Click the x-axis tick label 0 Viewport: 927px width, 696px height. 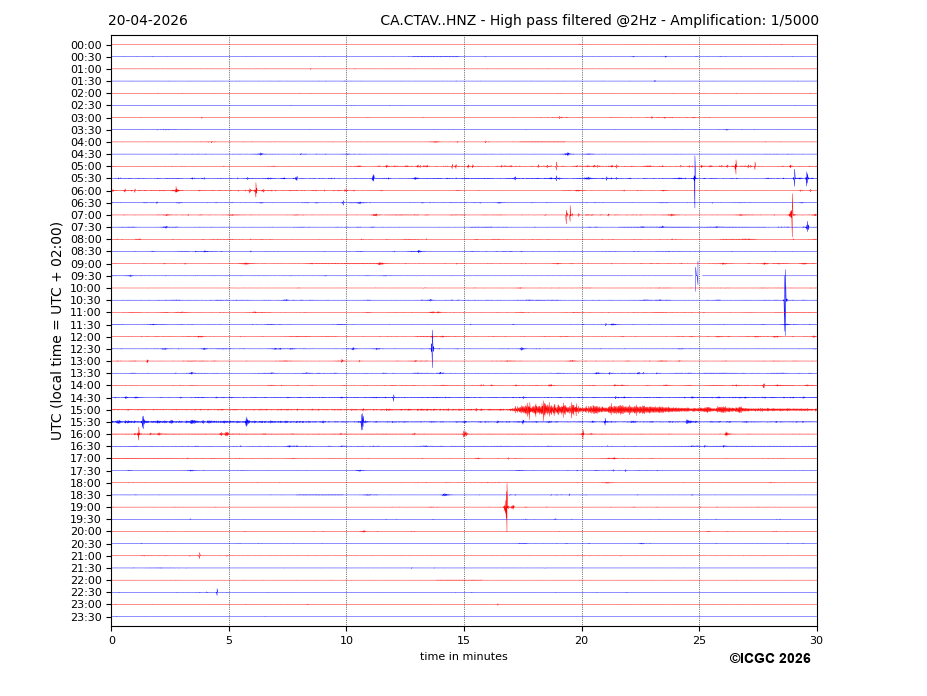click(x=112, y=640)
